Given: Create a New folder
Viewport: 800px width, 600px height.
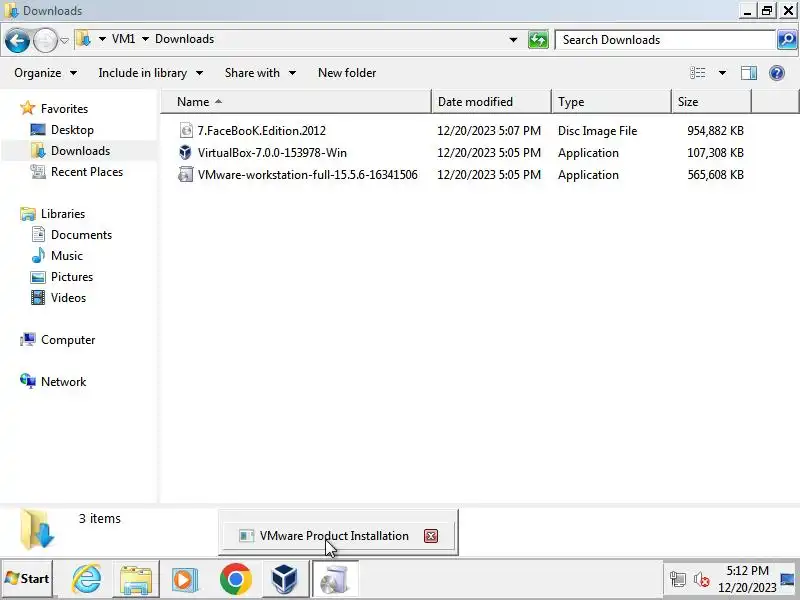Looking at the screenshot, I should [x=347, y=73].
